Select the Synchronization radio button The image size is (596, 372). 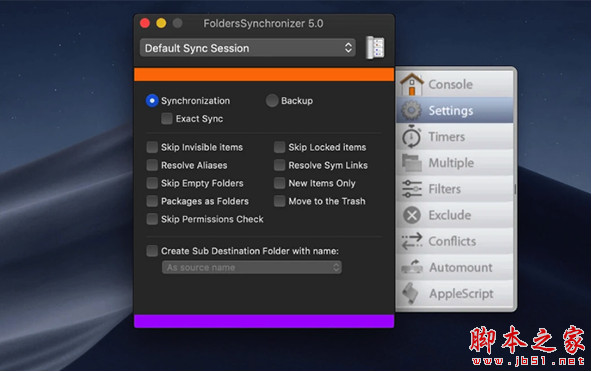click(152, 101)
